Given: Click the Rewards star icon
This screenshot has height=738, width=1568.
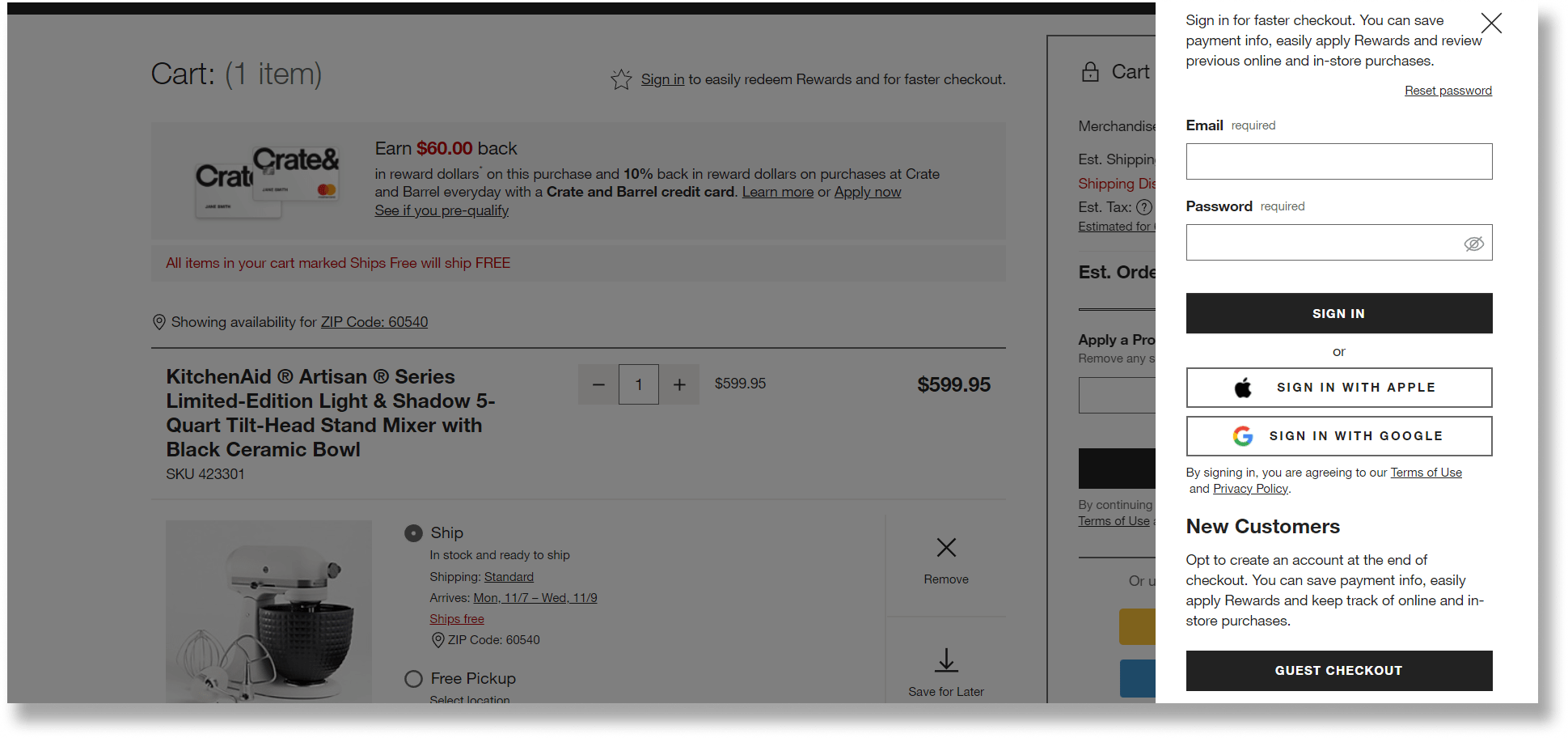Looking at the screenshot, I should [x=621, y=79].
